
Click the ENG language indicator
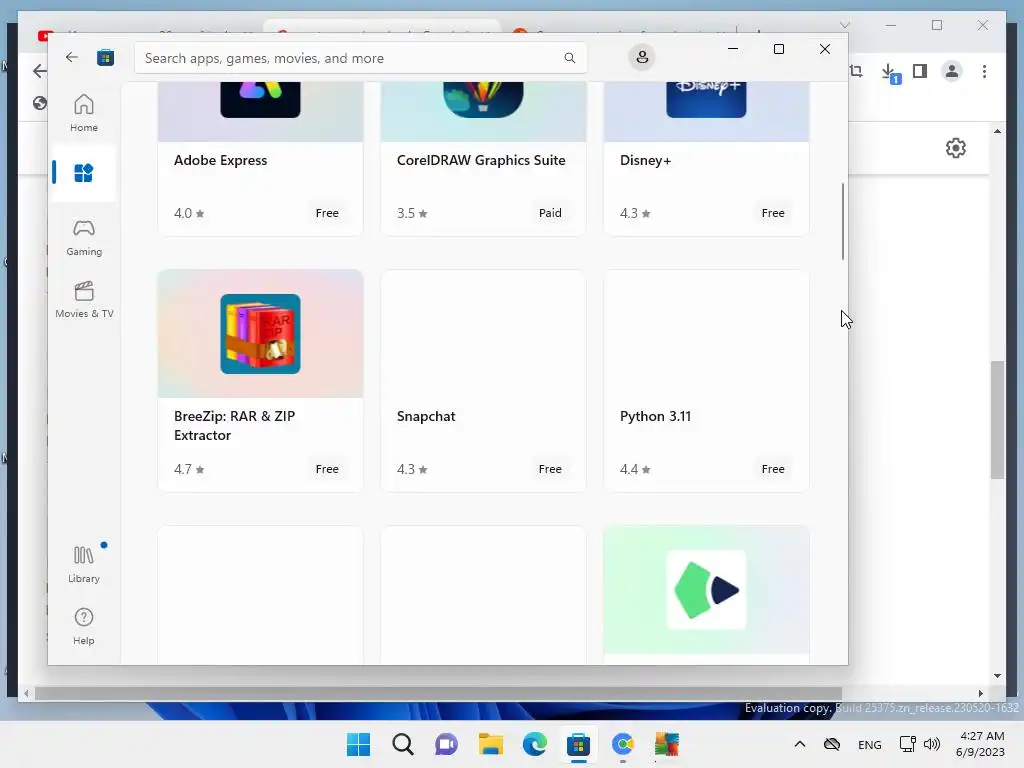(x=869, y=744)
